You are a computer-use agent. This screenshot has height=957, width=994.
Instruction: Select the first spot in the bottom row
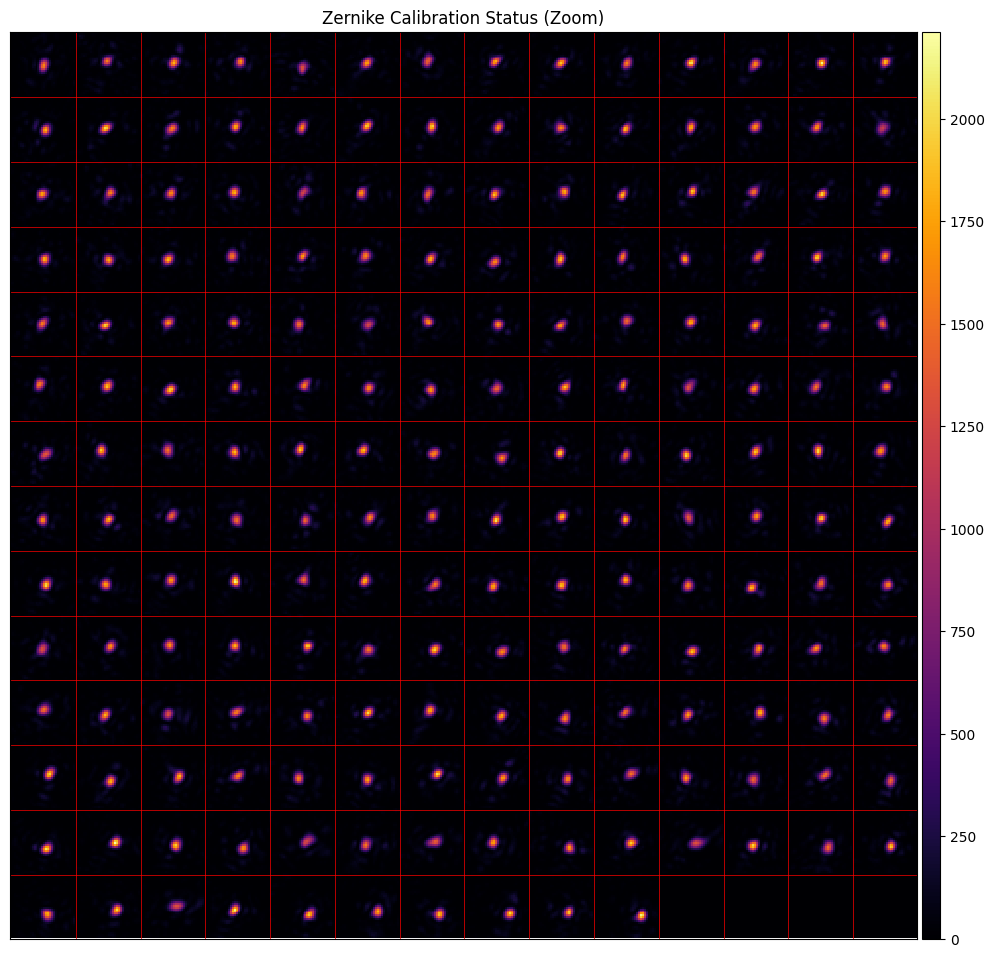(48, 915)
